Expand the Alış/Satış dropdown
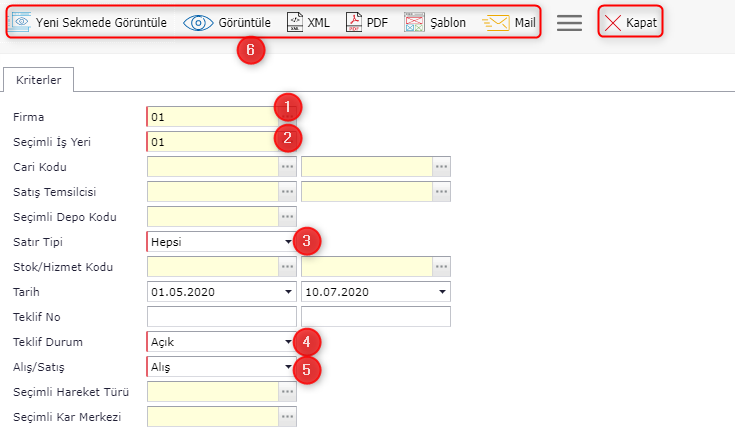The height and width of the screenshot is (427, 735). click(x=288, y=367)
